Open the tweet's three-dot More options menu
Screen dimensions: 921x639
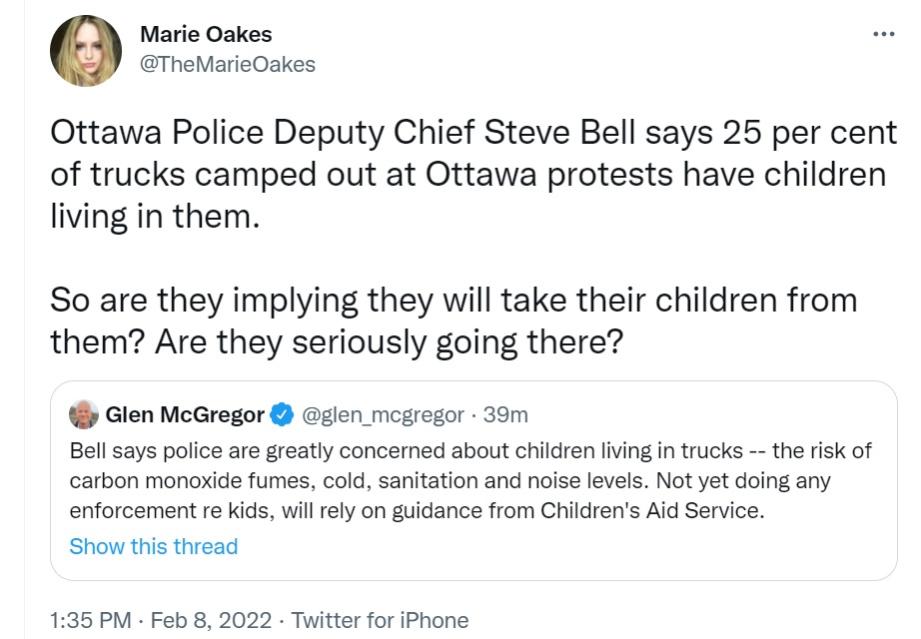(x=883, y=35)
